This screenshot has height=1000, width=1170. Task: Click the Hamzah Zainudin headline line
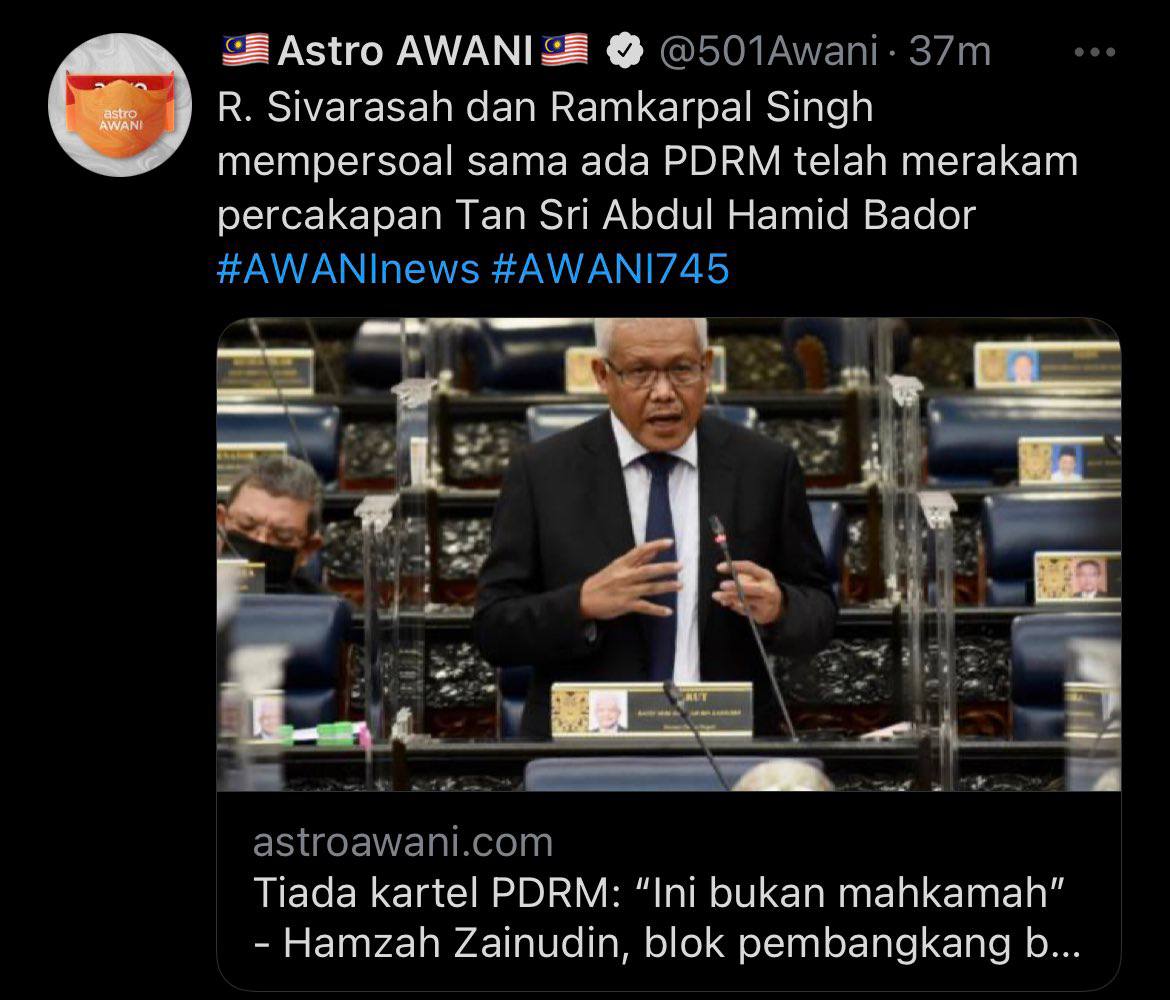pyautogui.click(x=667, y=943)
